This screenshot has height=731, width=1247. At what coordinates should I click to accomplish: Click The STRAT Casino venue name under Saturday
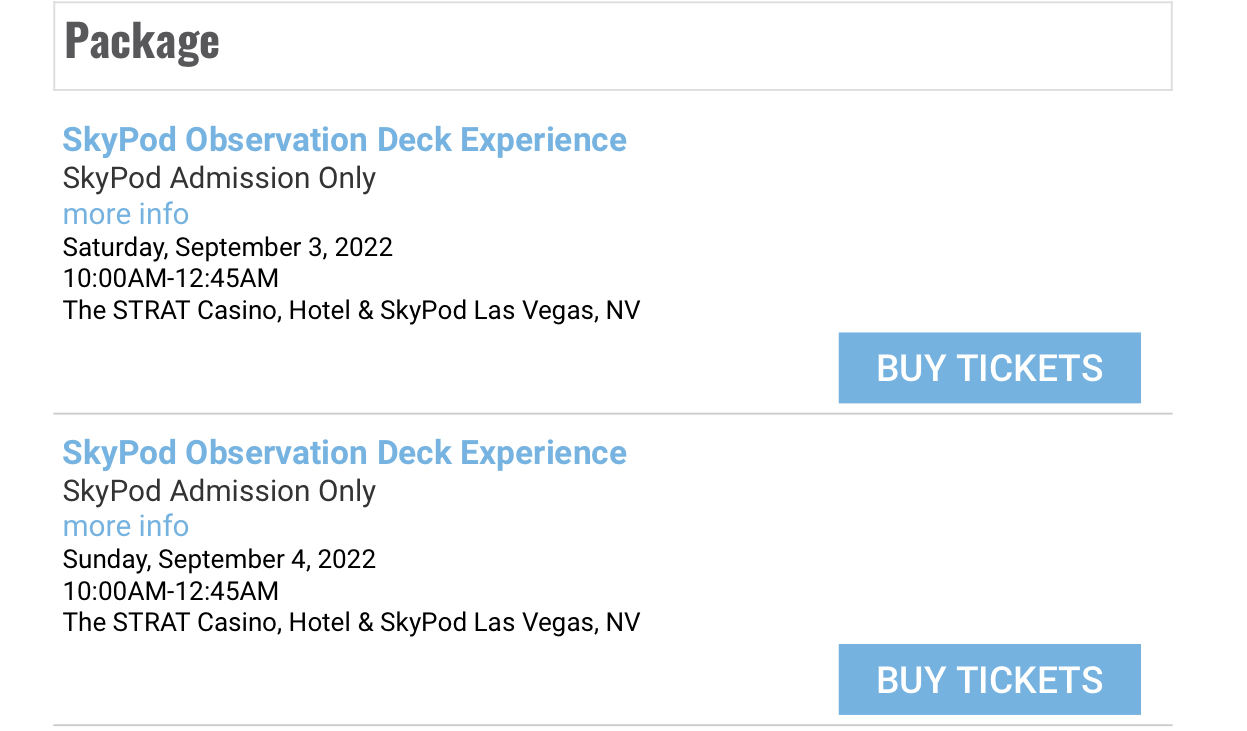pos(266,310)
